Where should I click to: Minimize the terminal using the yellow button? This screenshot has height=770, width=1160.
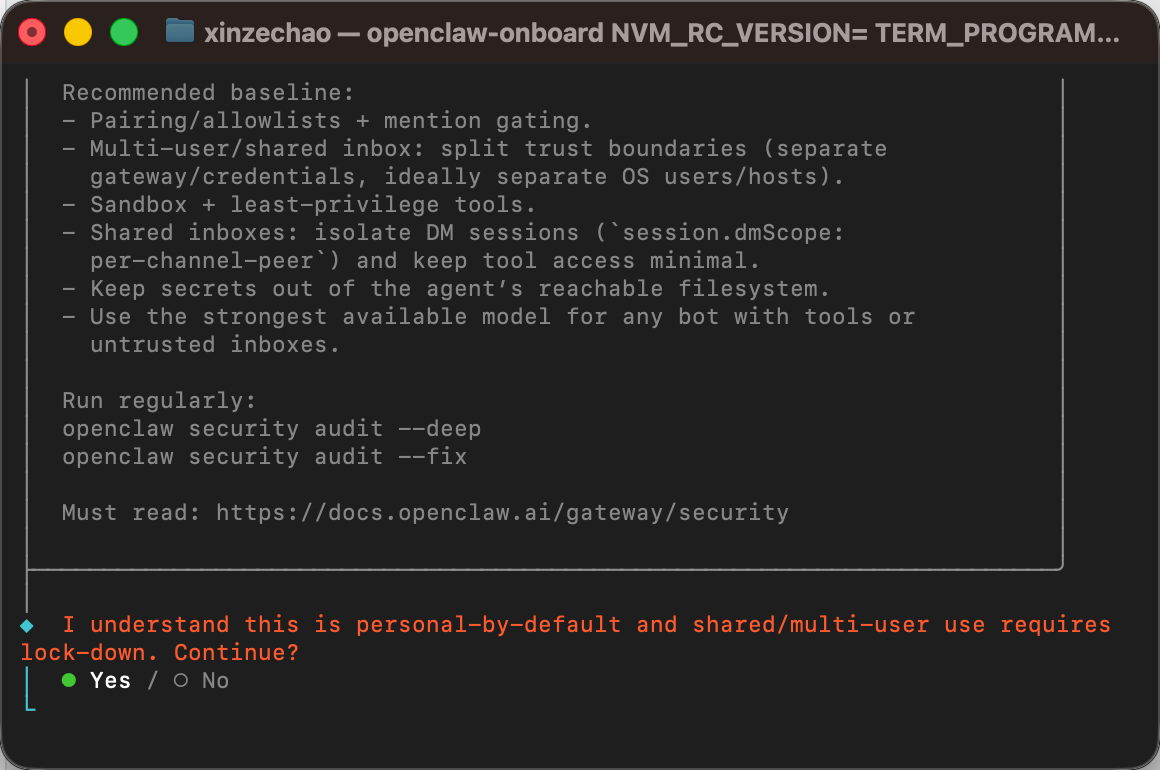tap(78, 33)
